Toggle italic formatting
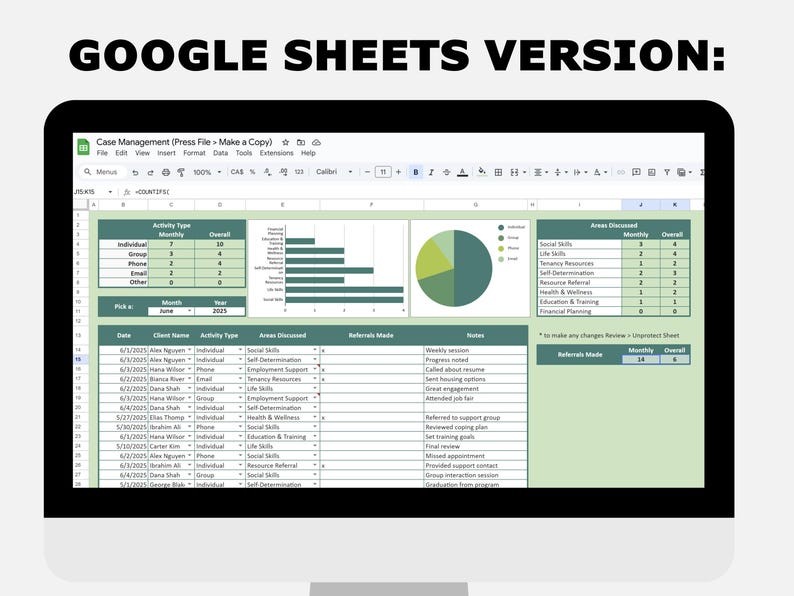Viewport: 794px width, 596px height. (431, 172)
